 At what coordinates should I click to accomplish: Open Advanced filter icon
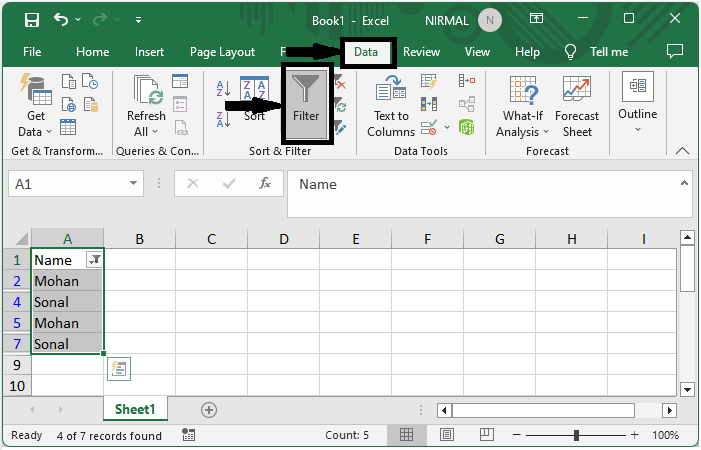[x=340, y=127]
